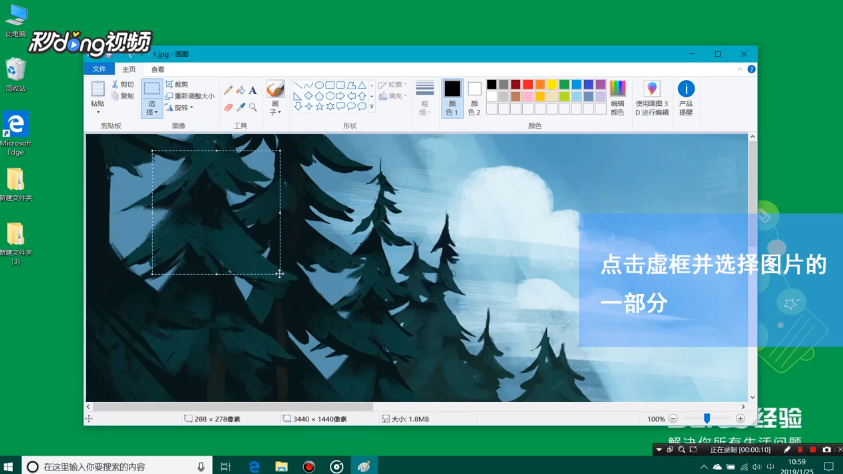Open the Select (选择) dropdown
The height and width of the screenshot is (474, 843).
click(x=152, y=108)
